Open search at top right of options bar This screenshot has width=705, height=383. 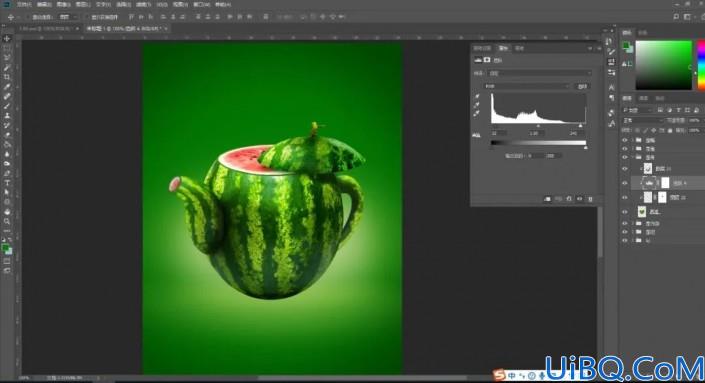[676, 17]
